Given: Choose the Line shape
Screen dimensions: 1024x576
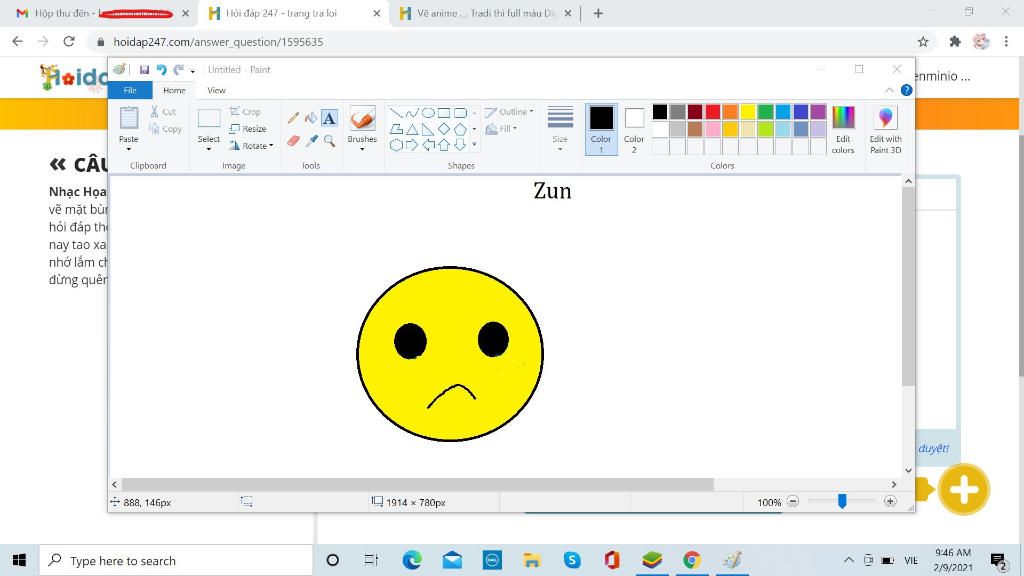Looking at the screenshot, I should 396,113.
